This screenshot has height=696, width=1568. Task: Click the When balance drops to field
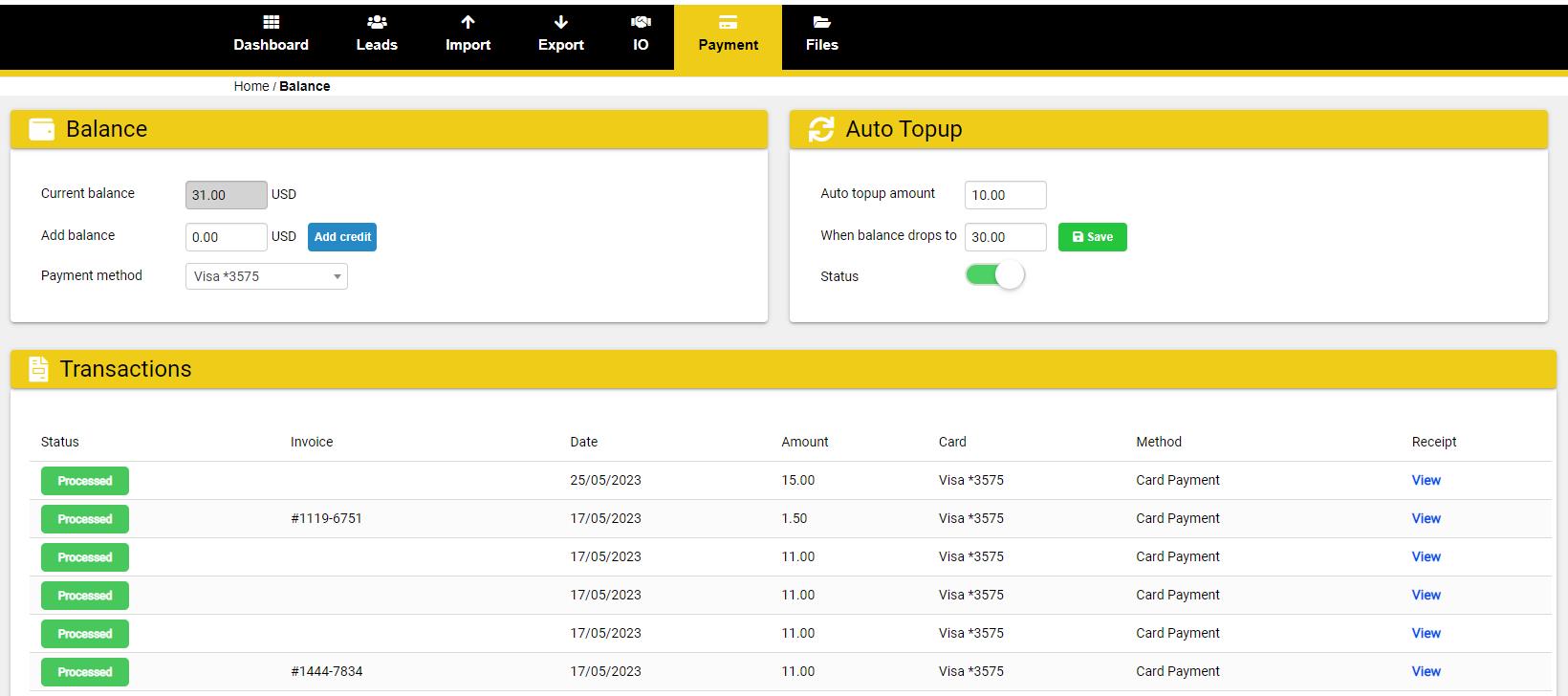click(1006, 237)
